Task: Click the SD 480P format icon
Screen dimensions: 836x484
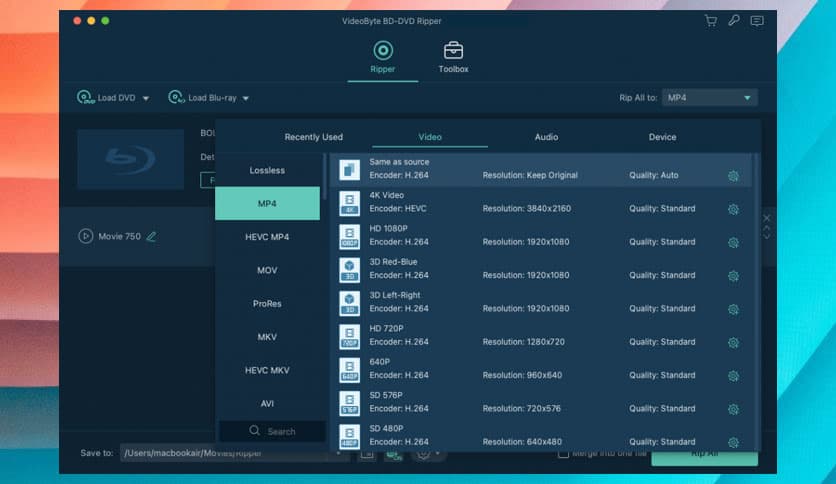Action: pyautogui.click(x=349, y=437)
